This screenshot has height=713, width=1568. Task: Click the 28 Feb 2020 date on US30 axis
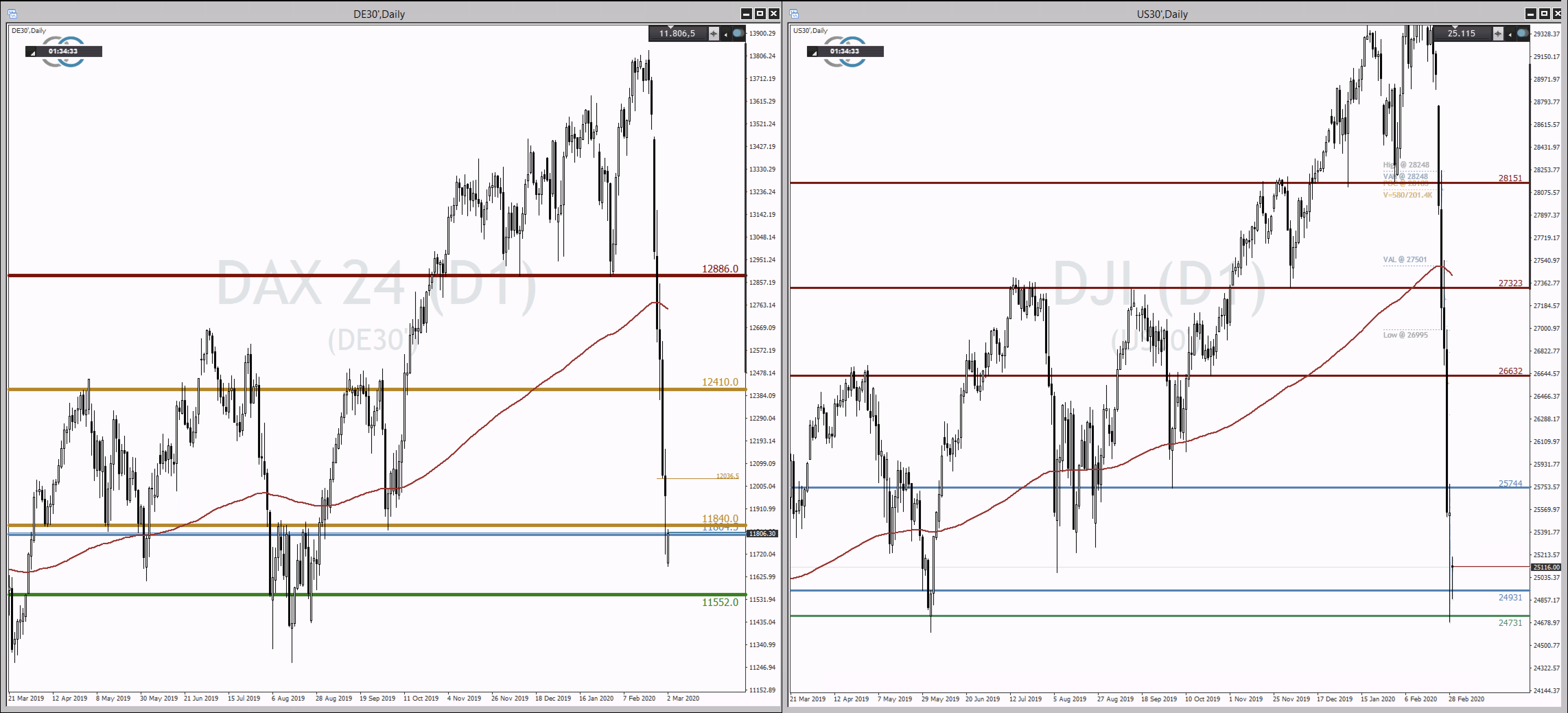coord(1466,698)
